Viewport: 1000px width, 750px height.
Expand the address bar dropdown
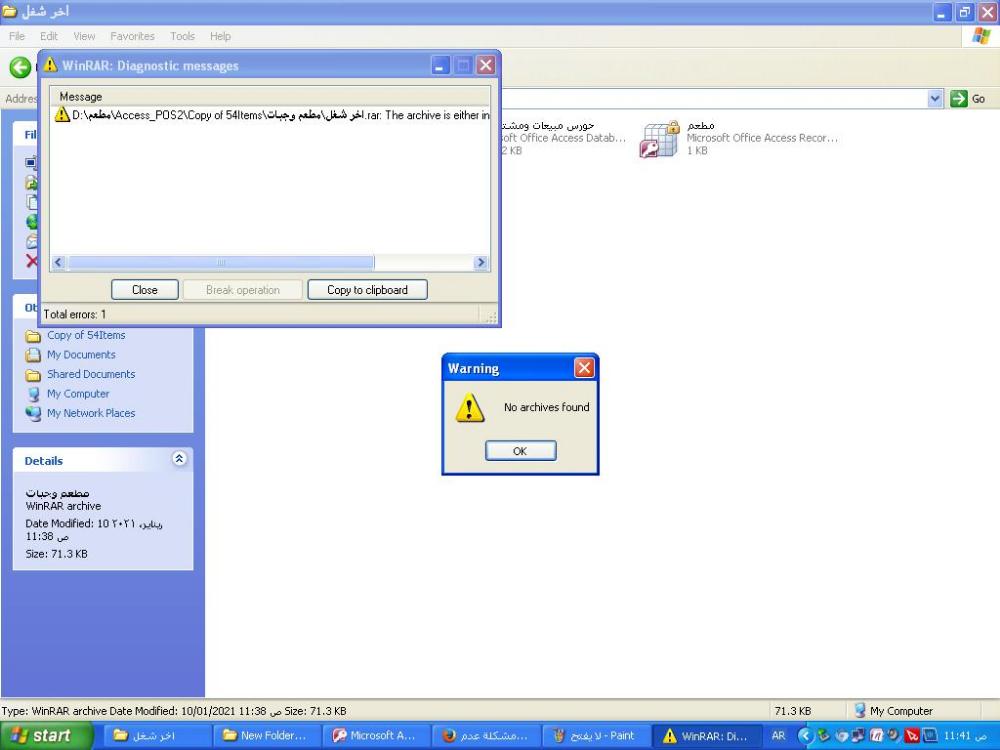935,99
